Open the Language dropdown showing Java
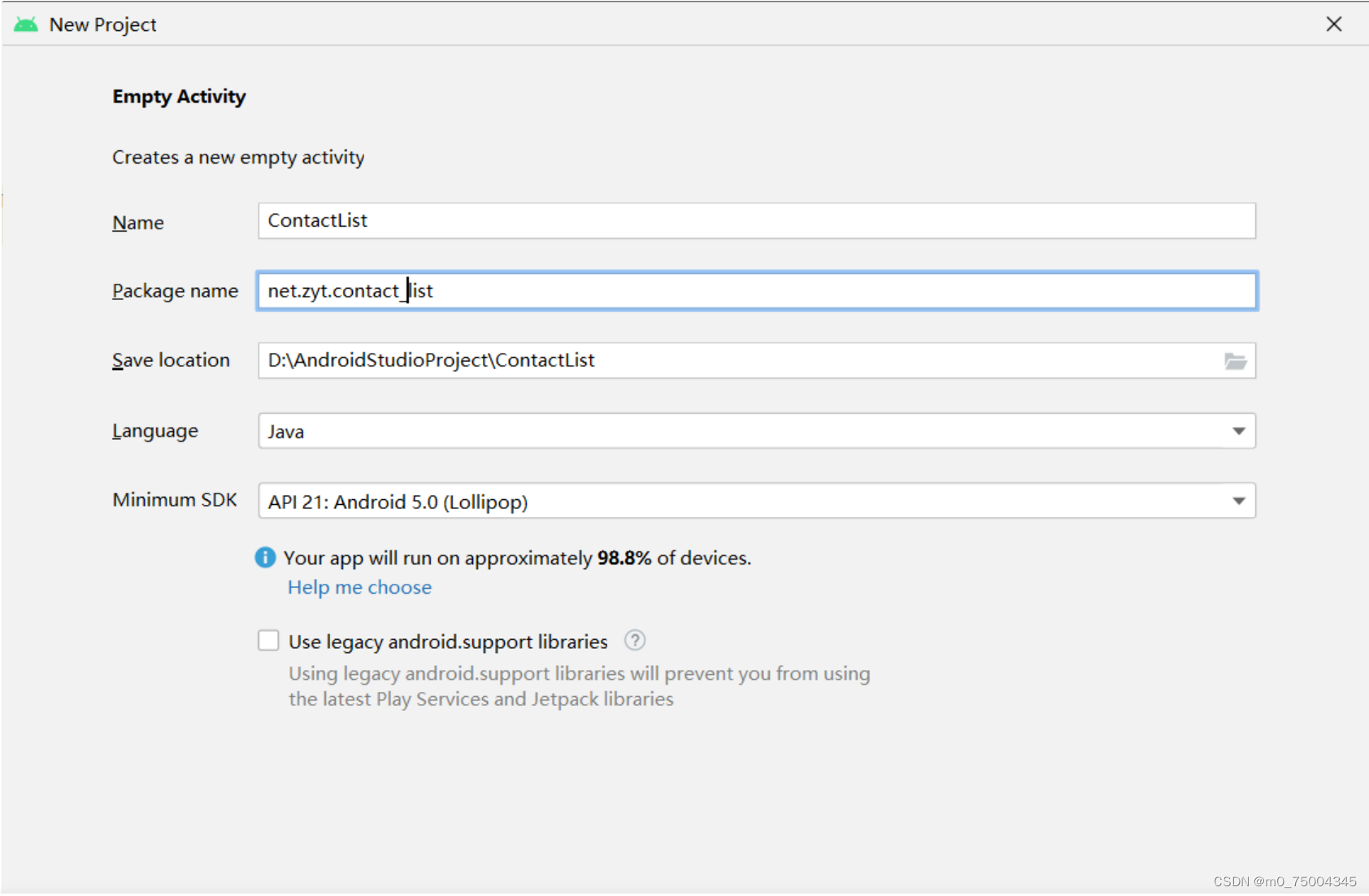Screen dimensions: 1369x896 click(x=757, y=431)
